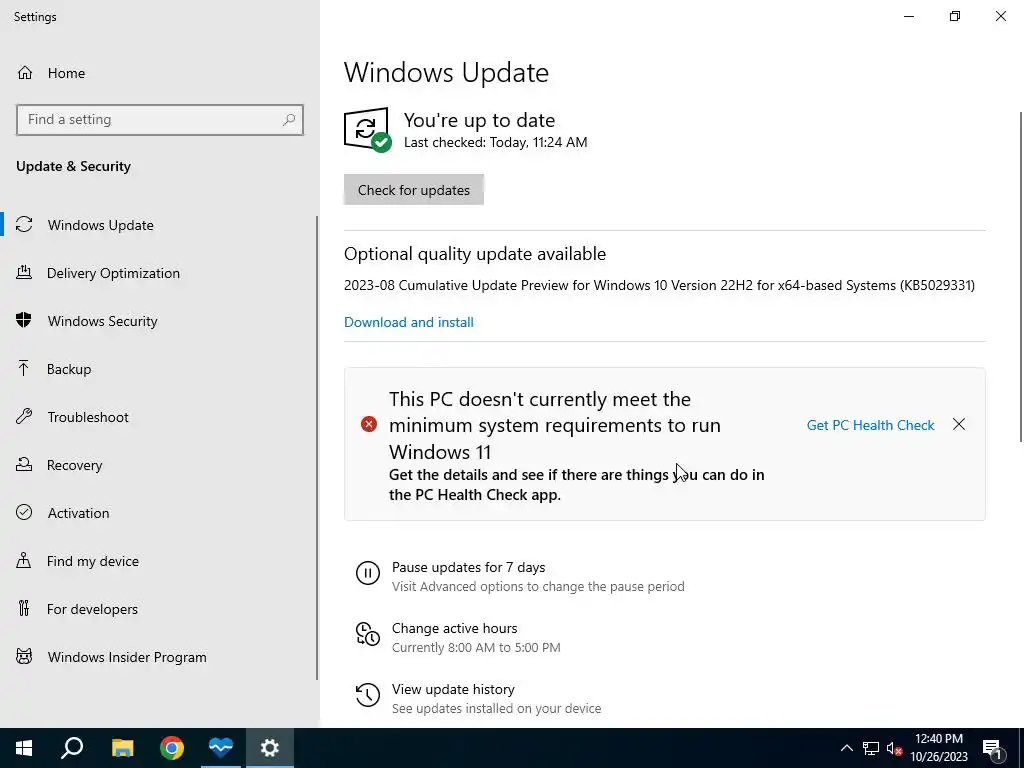Launch Google Chrome from the taskbar
Screen dimensions: 1024x768
(x=172, y=748)
